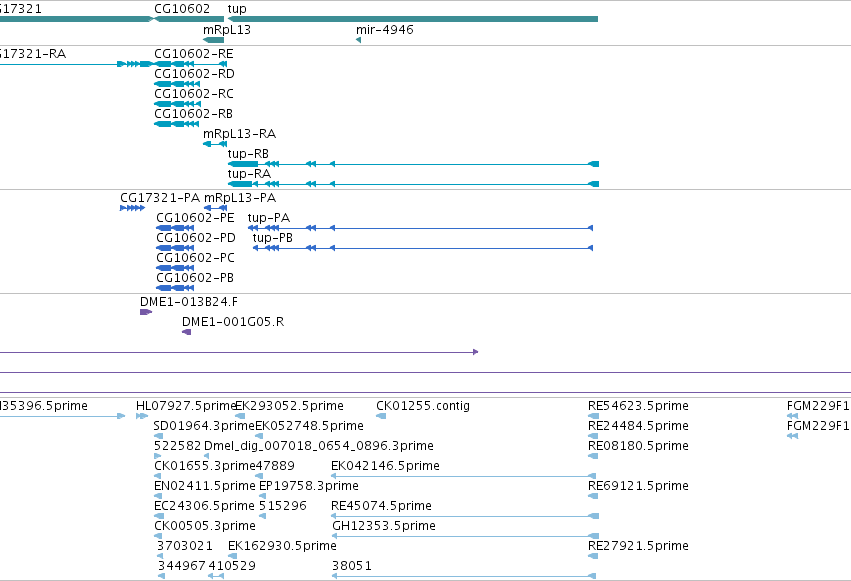
Task: Click the 410529 feature label
Action: (232, 566)
